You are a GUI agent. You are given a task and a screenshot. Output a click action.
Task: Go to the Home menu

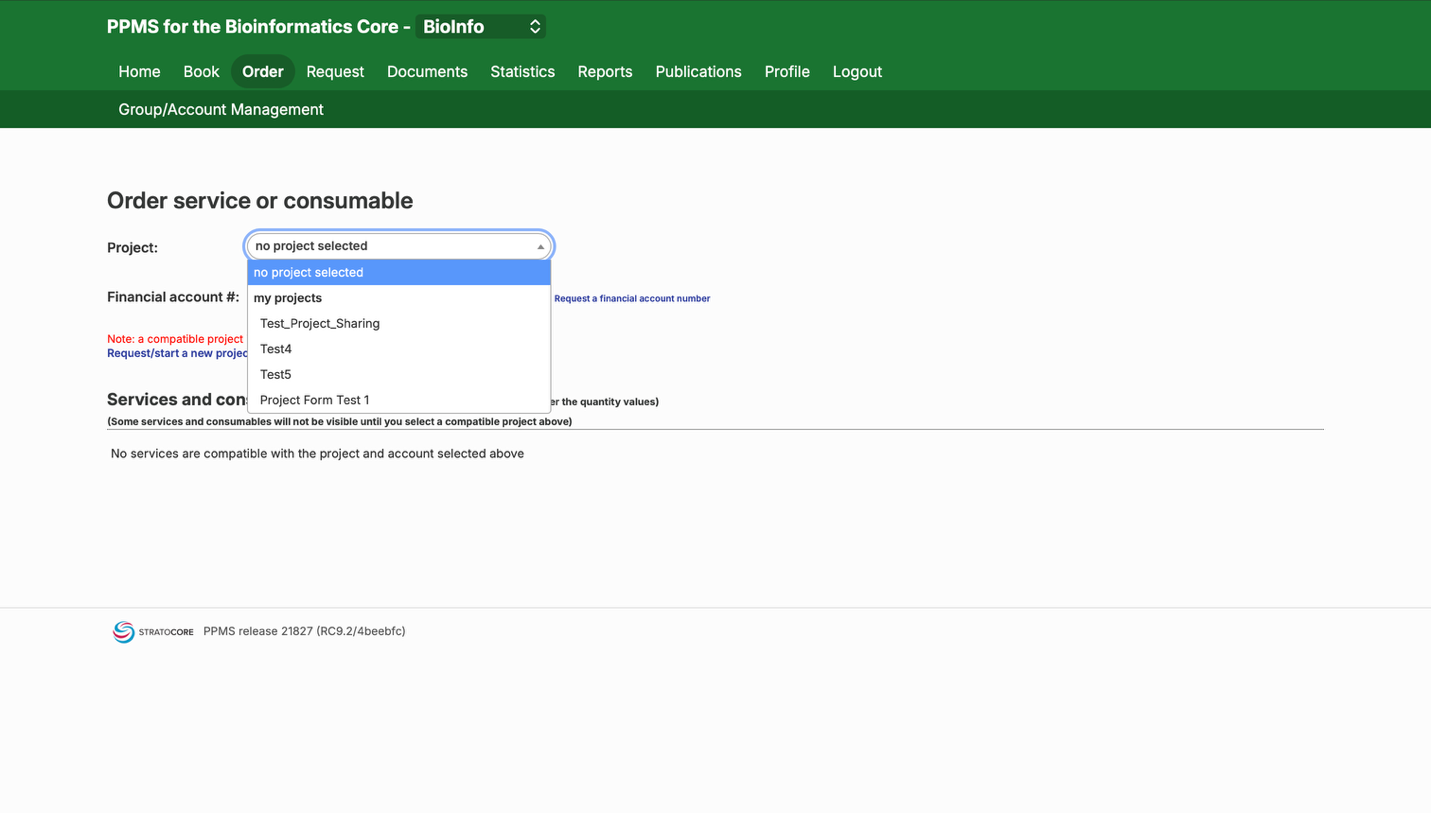pos(139,72)
